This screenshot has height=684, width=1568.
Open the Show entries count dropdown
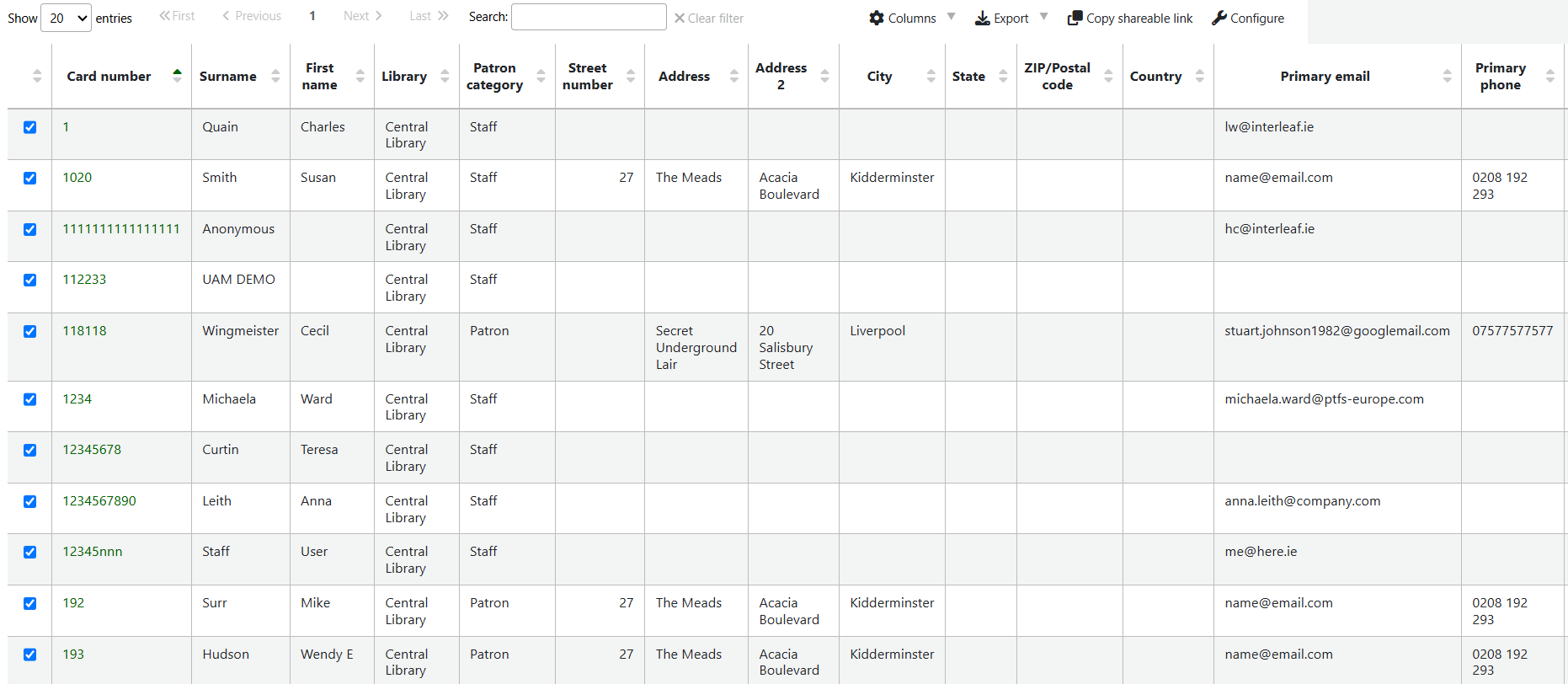click(67, 18)
